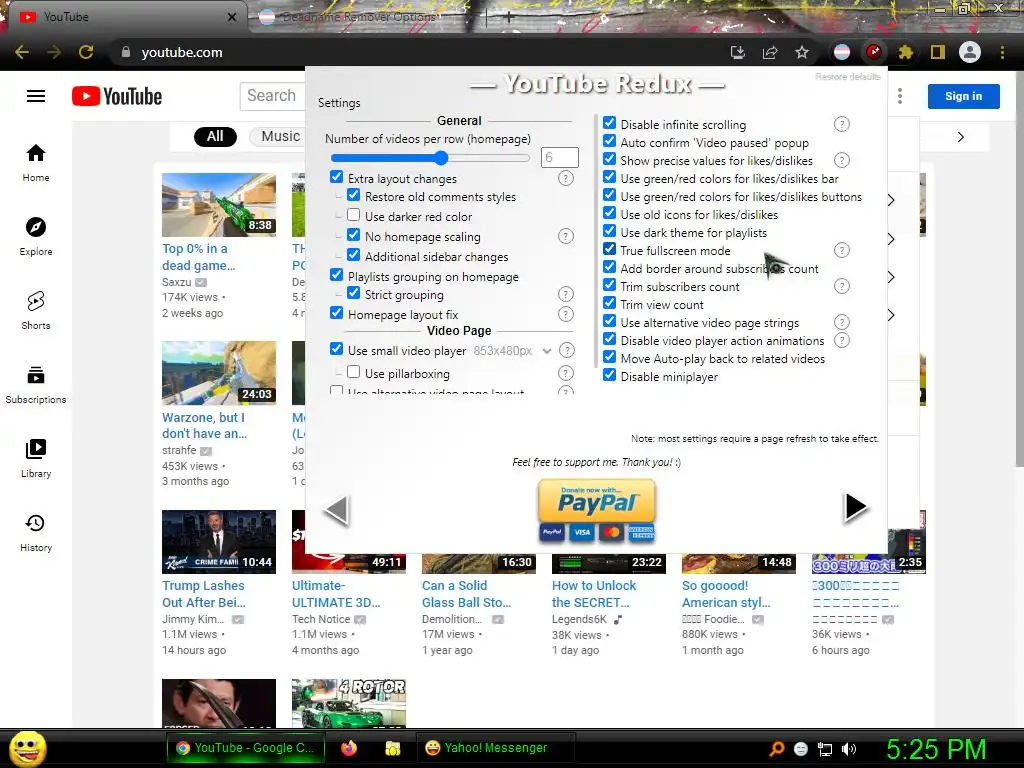Viewport: 1024px width, 768px height.
Task: Show help for Use pillarboxing
Action: (x=566, y=373)
